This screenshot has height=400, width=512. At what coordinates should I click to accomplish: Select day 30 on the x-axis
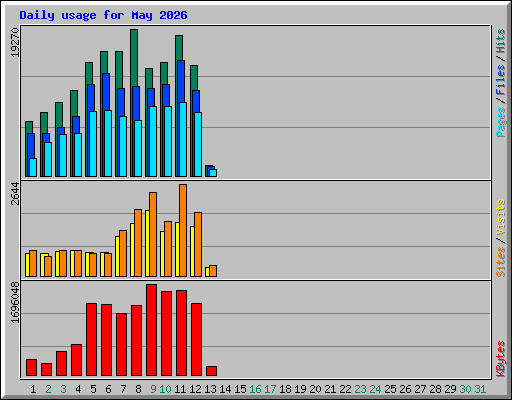coord(465,389)
